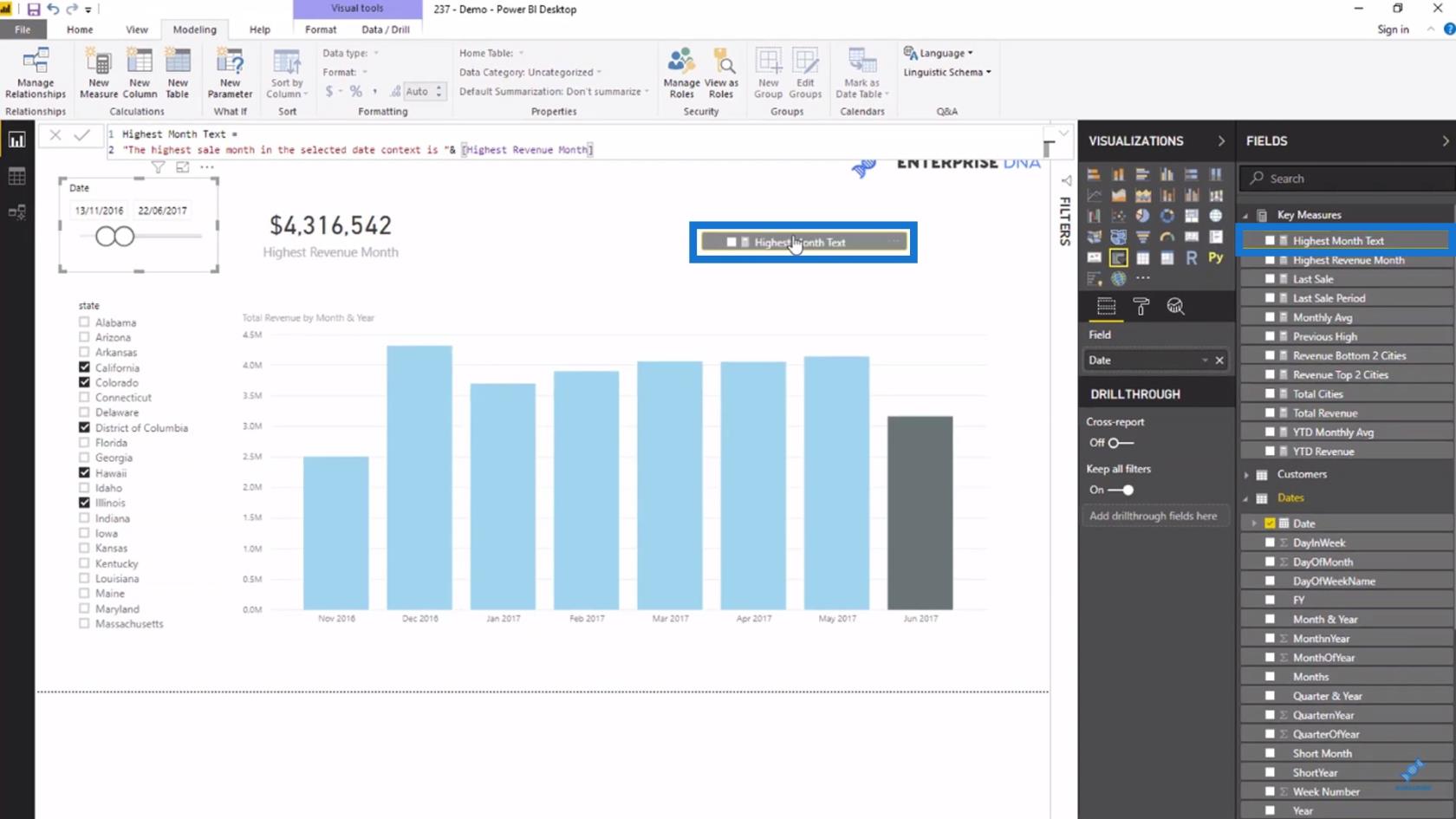Toggle Cross-report drillthrough switch
The image size is (1456, 819).
[x=1121, y=443]
